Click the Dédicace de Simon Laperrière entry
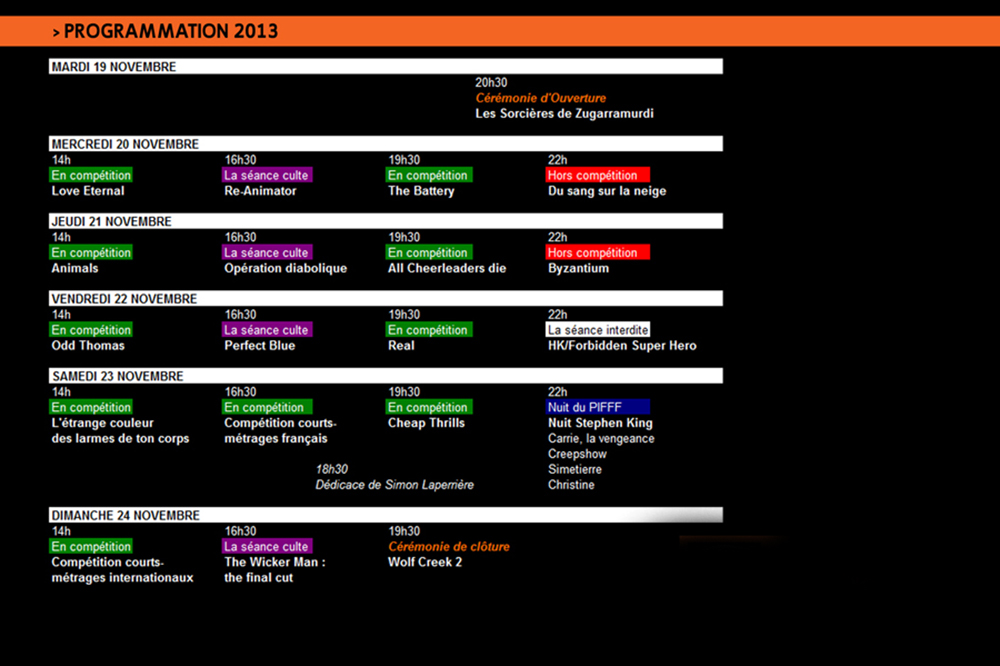The width and height of the screenshot is (1000, 666). pos(394,485)
